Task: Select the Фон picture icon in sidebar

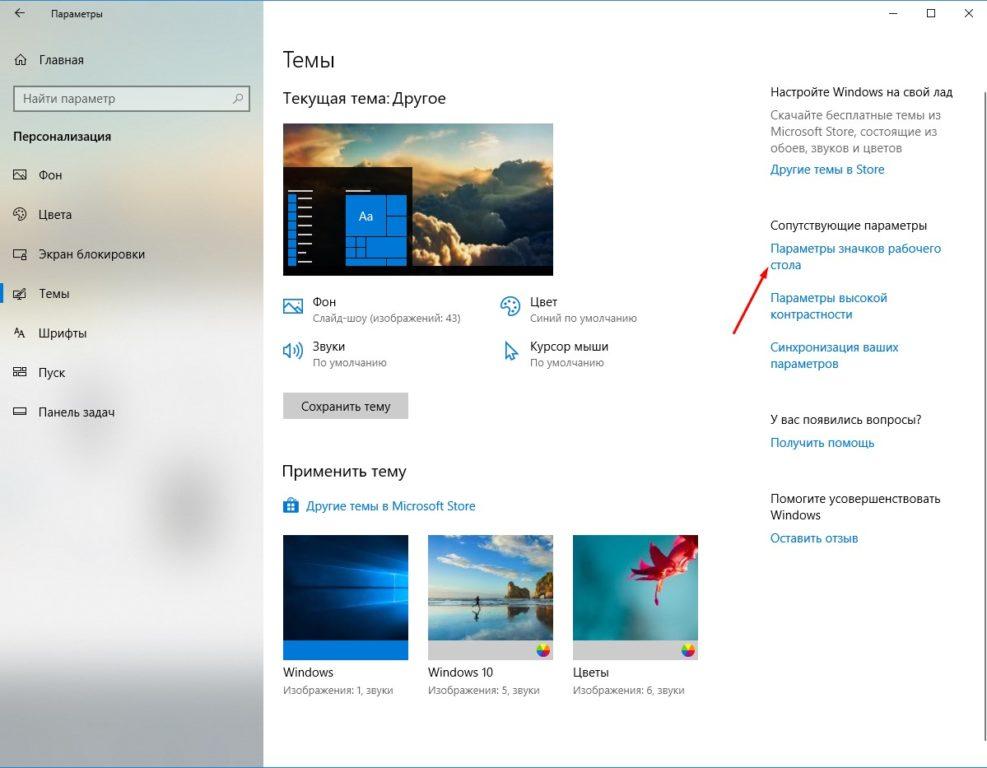Action: [x=20, y=174]
